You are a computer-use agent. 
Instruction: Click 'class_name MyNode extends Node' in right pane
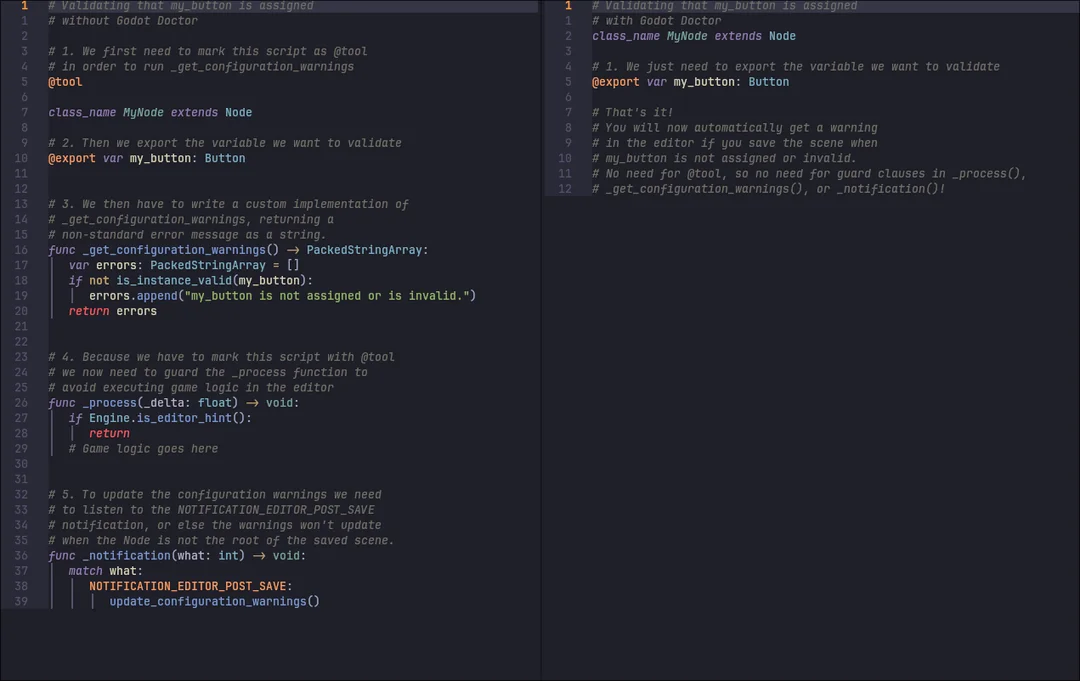point(694,36)
